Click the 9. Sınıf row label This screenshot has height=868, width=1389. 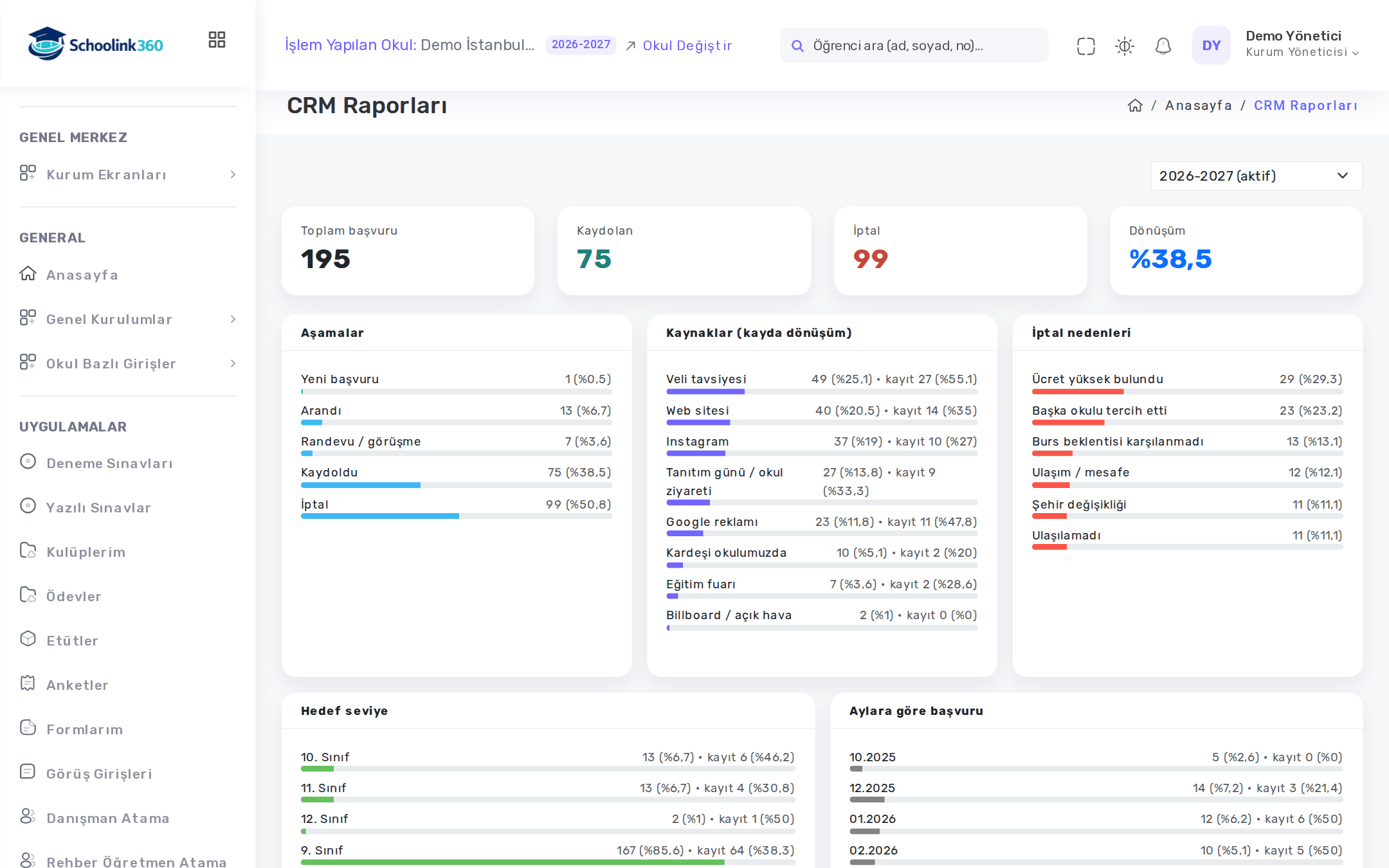[x=322, y=850]
